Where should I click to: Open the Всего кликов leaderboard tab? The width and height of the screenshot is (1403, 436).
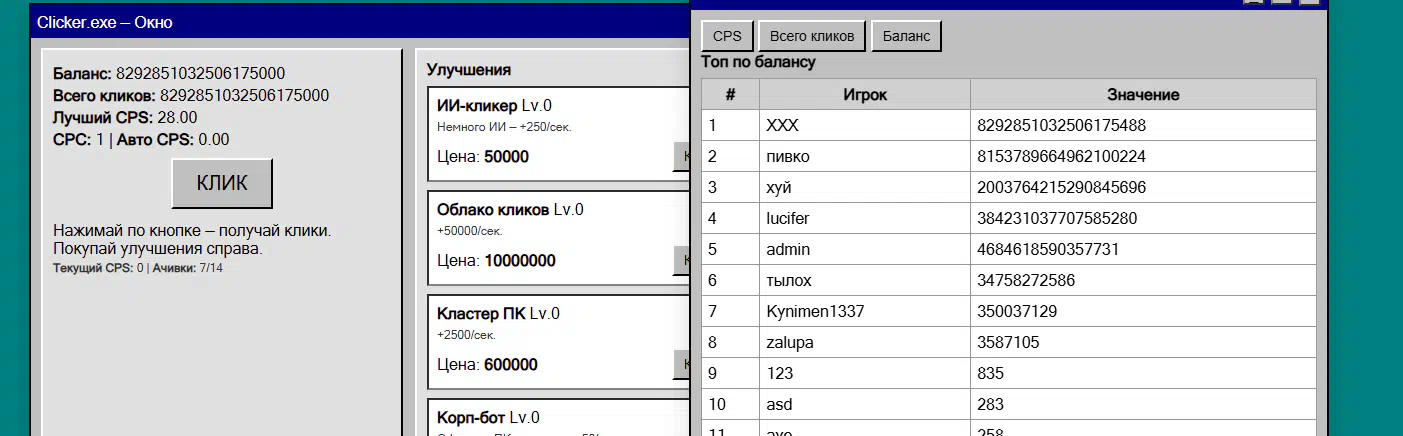coord(812,36)
